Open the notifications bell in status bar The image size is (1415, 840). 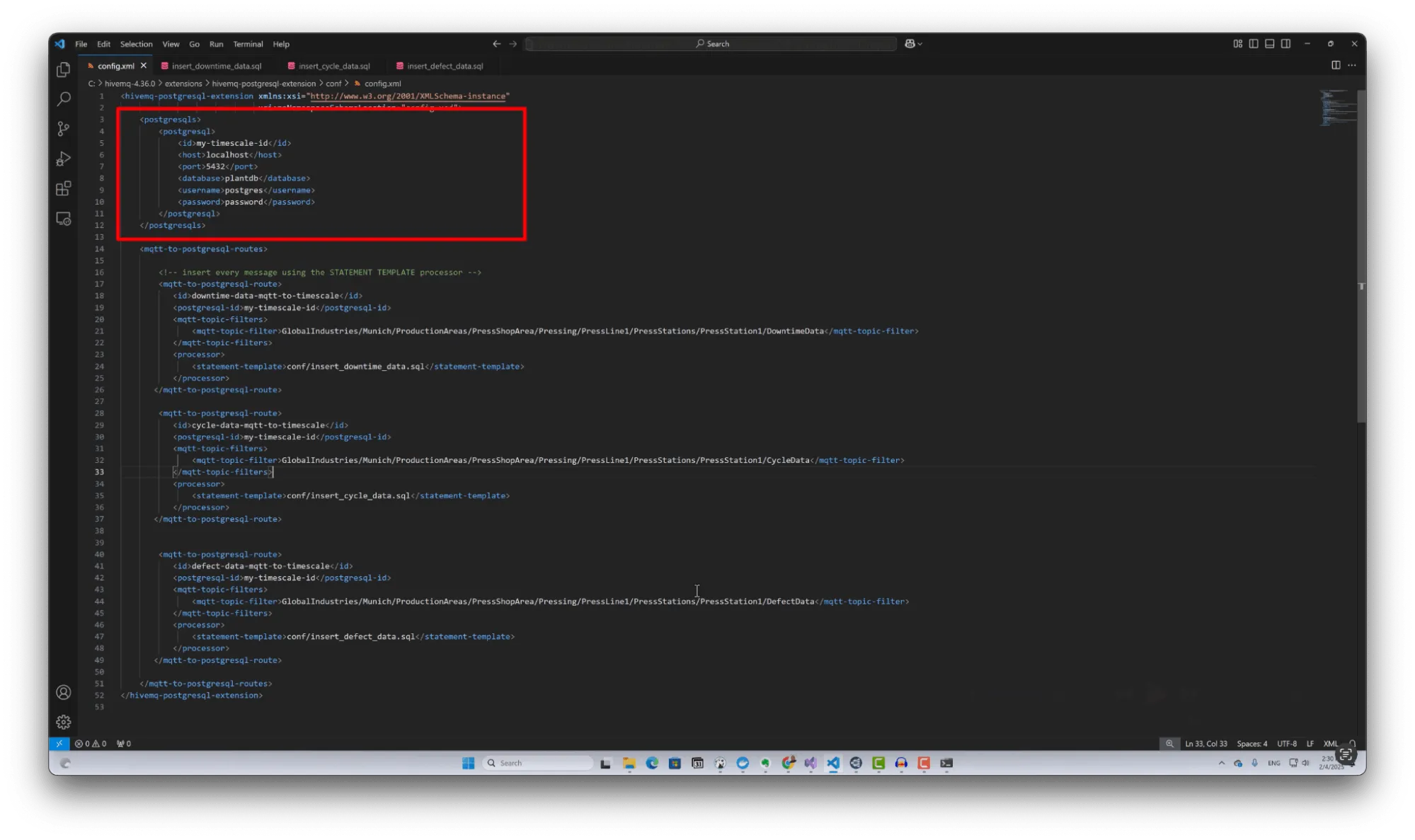pos(1352,743)
